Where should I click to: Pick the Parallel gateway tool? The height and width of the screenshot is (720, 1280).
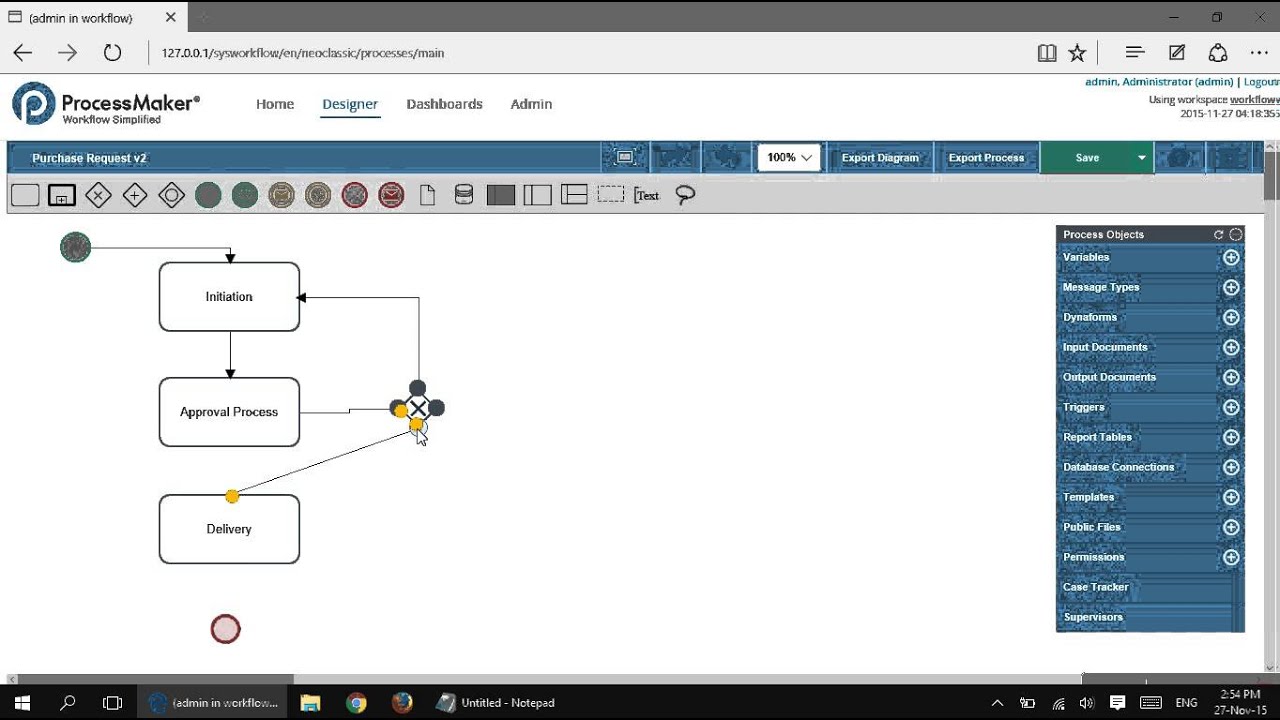point(135,195)
